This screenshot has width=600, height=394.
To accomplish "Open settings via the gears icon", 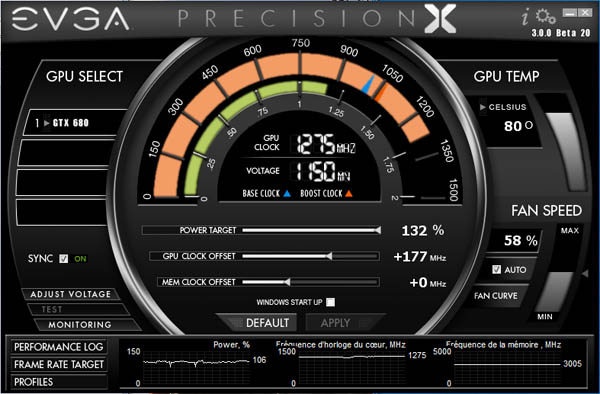I will (545, 16).
